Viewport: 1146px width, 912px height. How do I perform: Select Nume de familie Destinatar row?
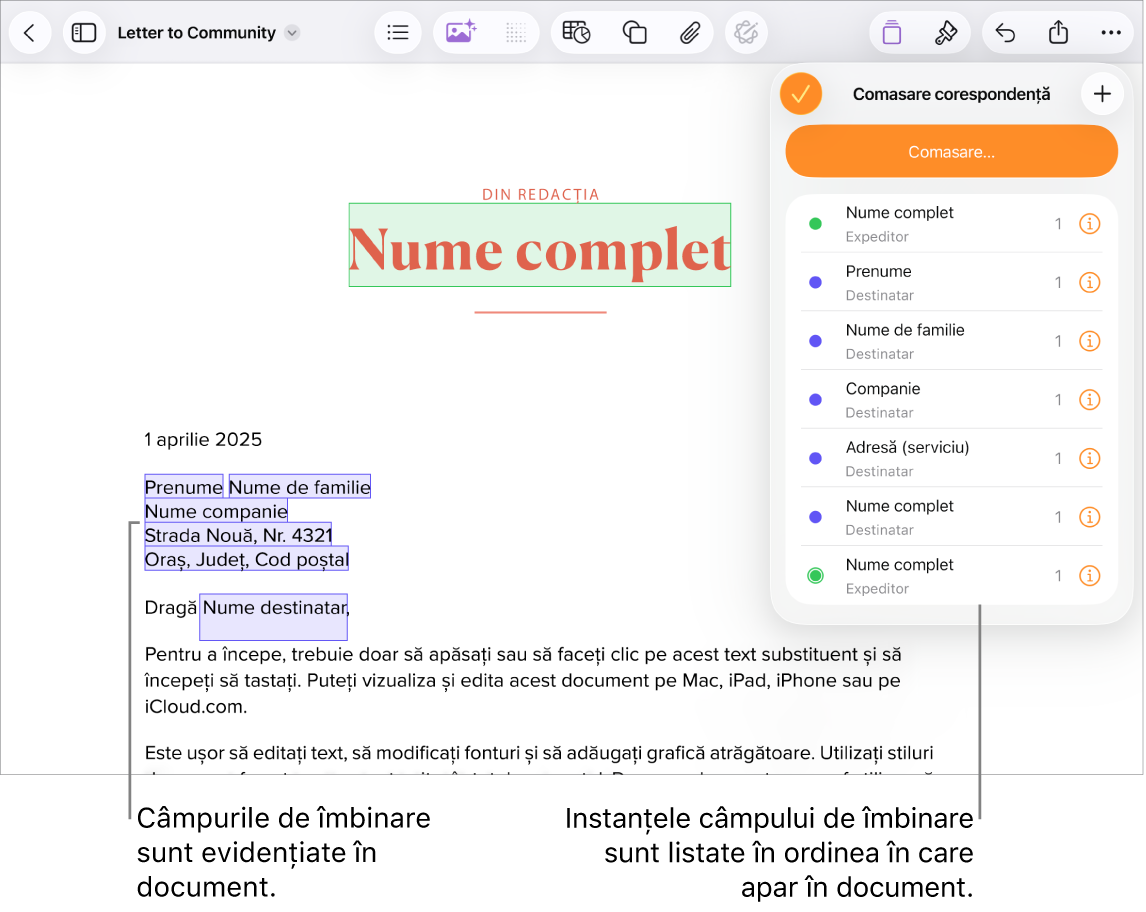pos(952,341)
